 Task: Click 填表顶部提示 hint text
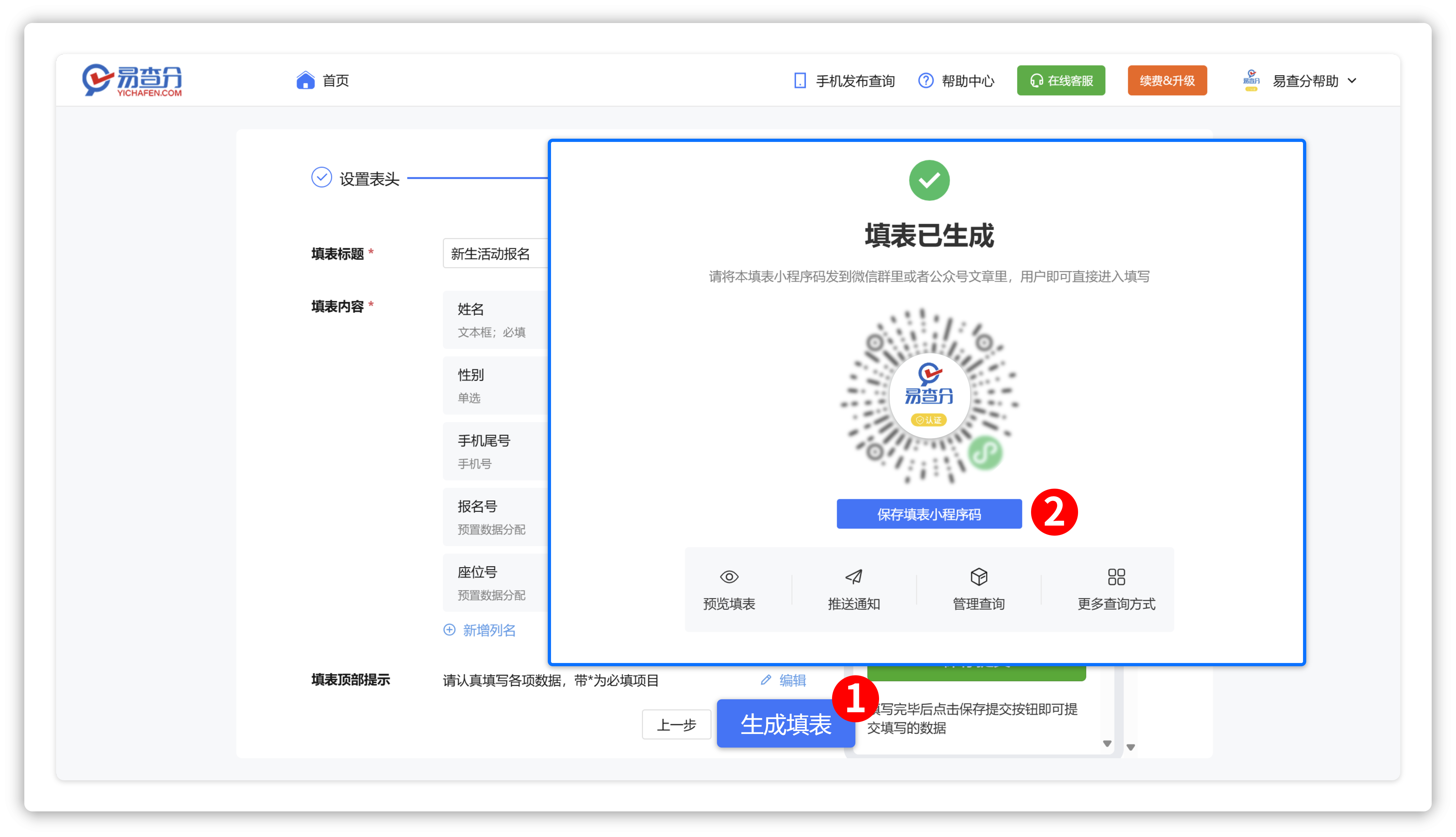(550, 680)
